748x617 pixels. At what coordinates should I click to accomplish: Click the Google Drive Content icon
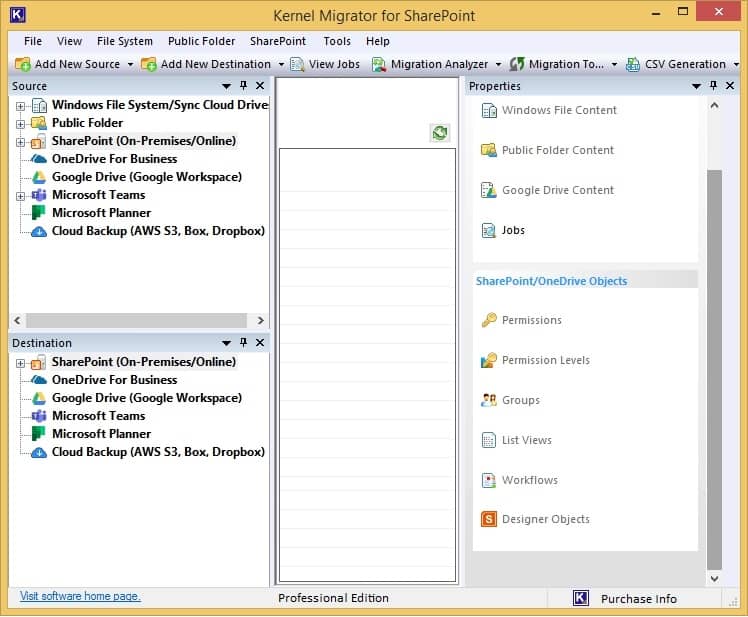(488, 190)
